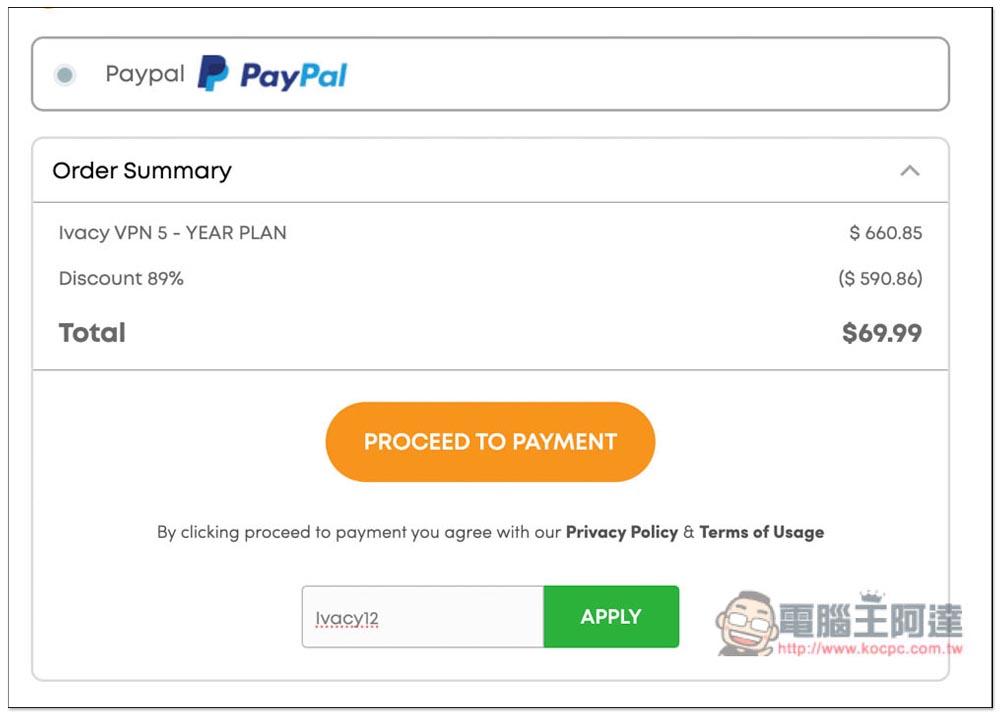The height and width of the screenshot is (716, 1000).
Task: Click the Order Summary header
Action: pos(142,170)
